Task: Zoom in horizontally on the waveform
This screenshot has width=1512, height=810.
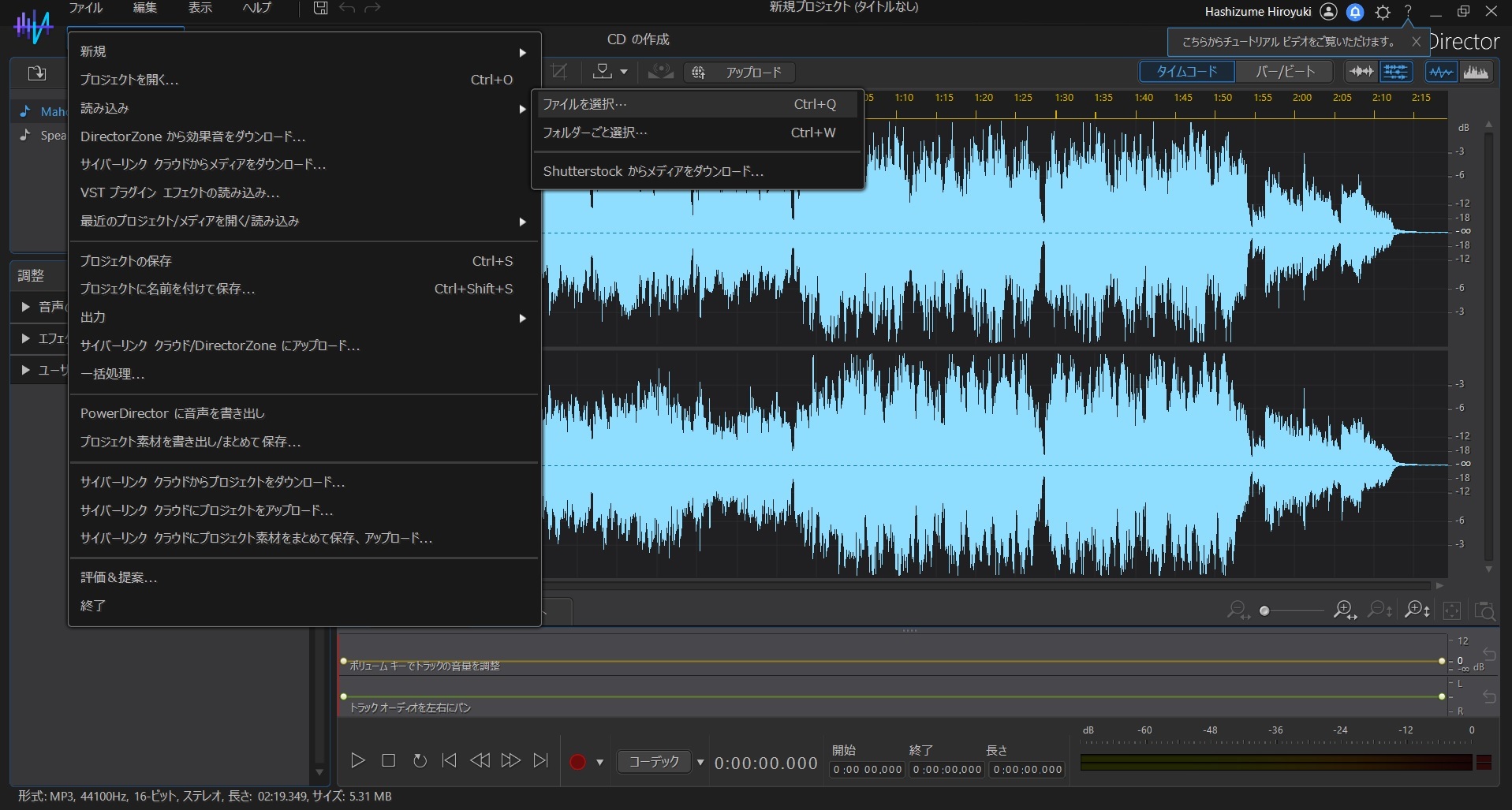Action: 1343,610
